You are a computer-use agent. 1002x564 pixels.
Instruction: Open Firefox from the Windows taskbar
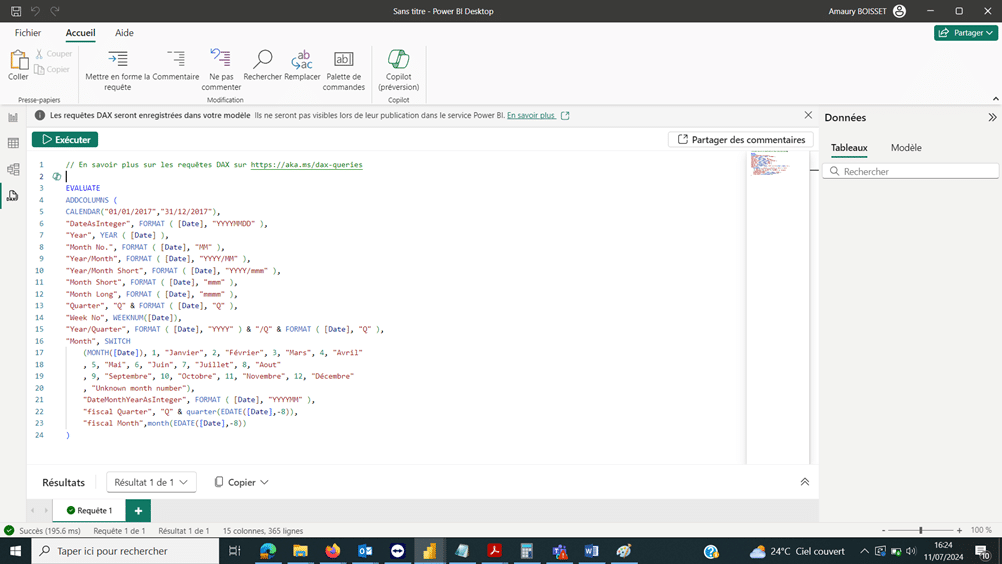coord(332,551)
